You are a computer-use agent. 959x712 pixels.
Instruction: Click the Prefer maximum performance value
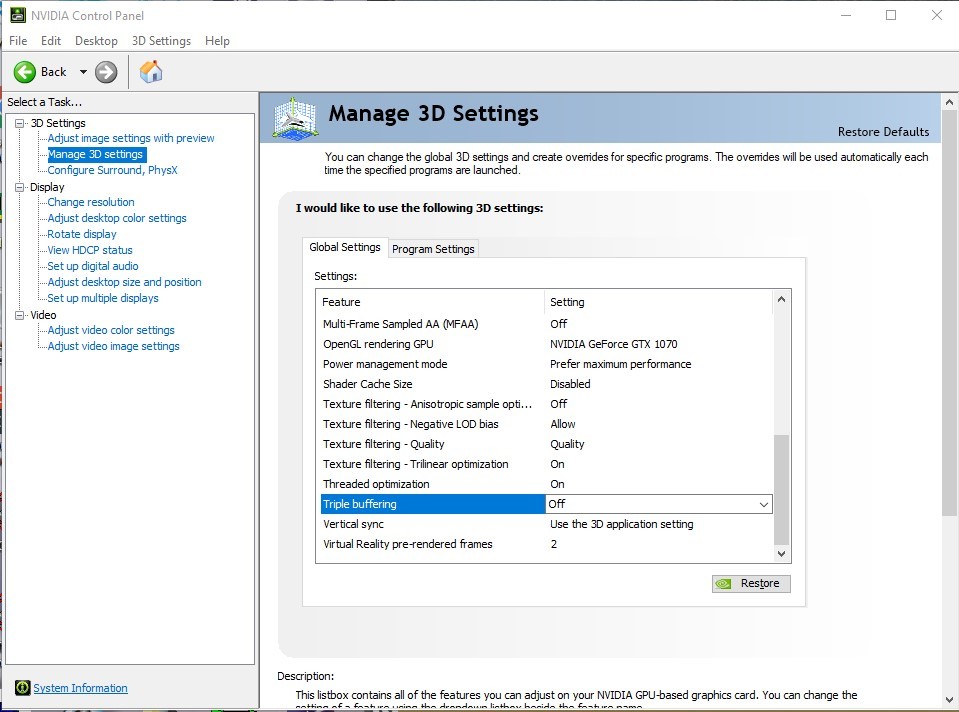(620, 364)
